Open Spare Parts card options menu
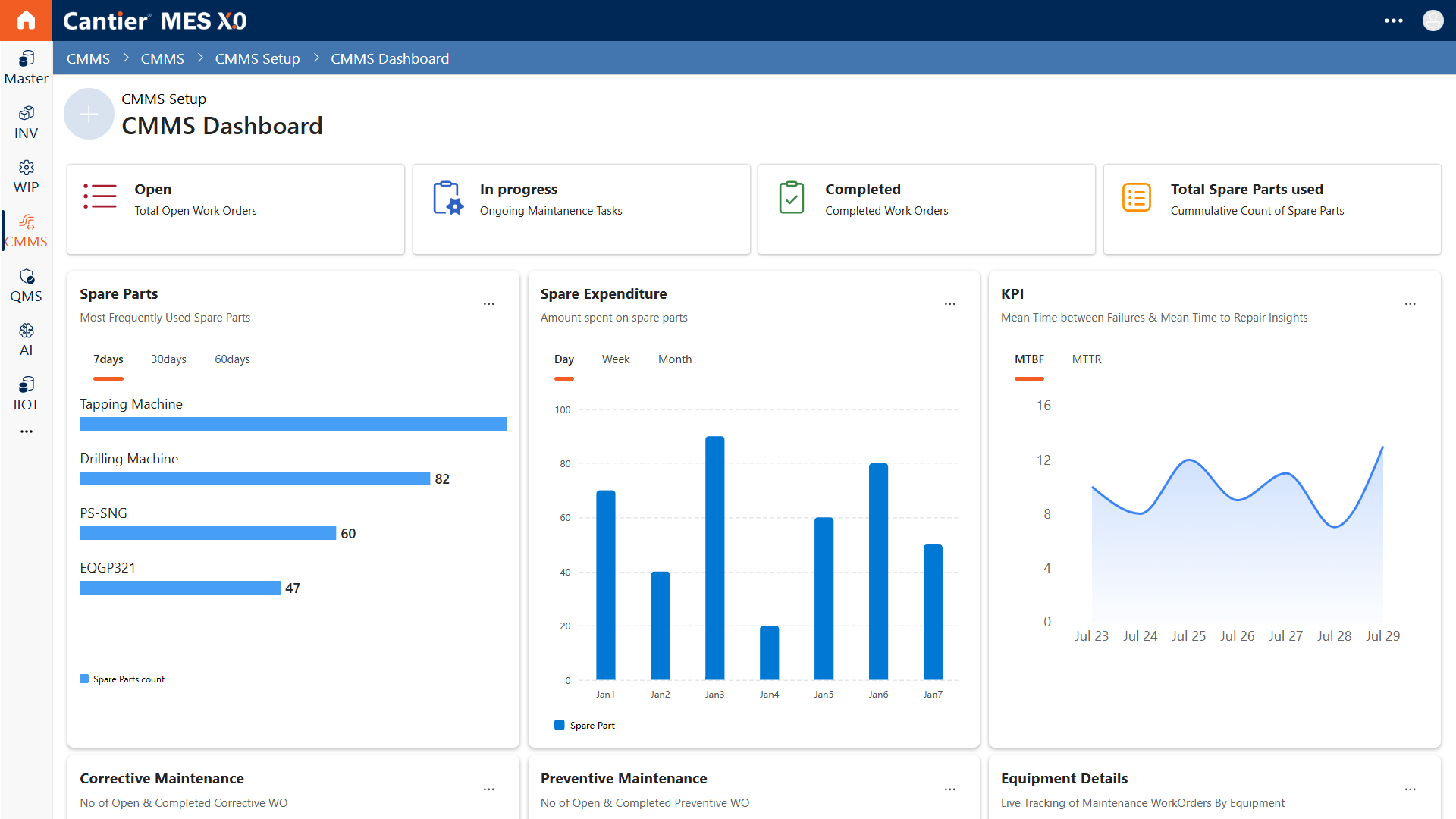Screen dimensions: 1456x819 (489, 304)
